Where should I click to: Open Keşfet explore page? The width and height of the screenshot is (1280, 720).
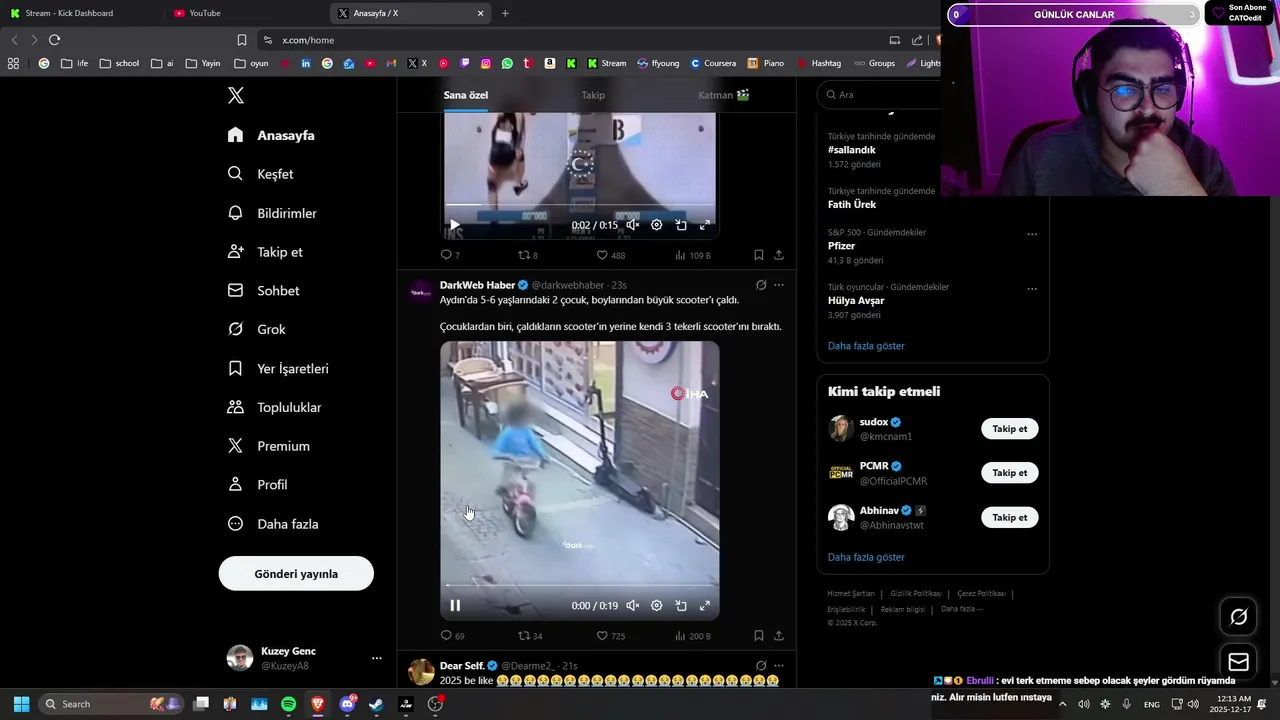point(260,174)
